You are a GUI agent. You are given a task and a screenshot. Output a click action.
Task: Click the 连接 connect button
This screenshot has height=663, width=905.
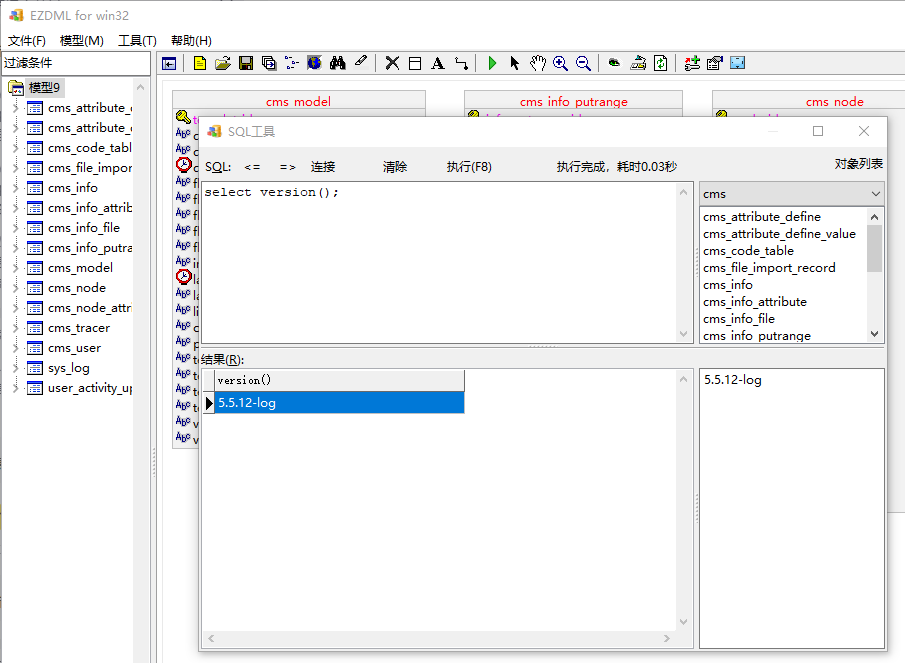coord(323,167)
